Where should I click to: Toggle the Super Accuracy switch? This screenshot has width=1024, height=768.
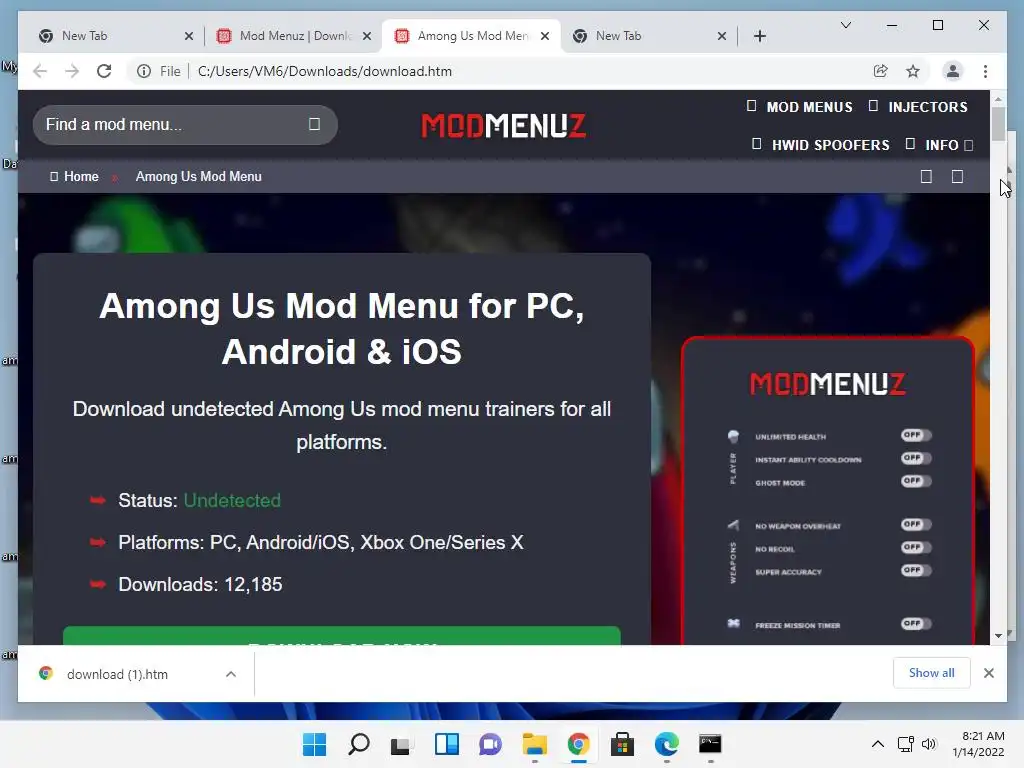(x=916, y=570)
